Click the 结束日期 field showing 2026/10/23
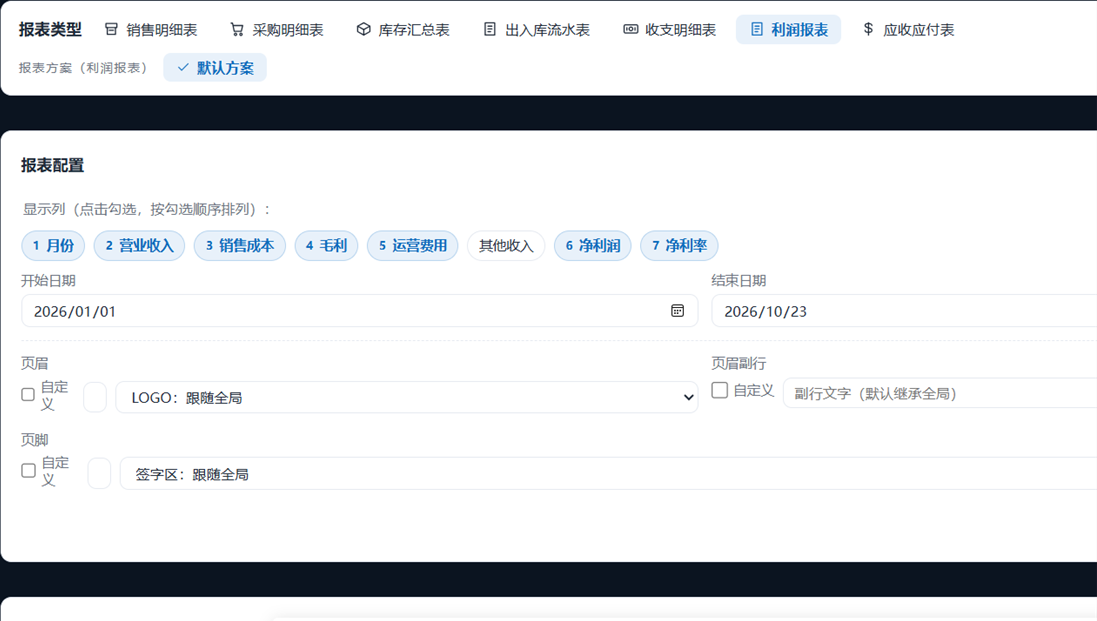 pos(904,310)
